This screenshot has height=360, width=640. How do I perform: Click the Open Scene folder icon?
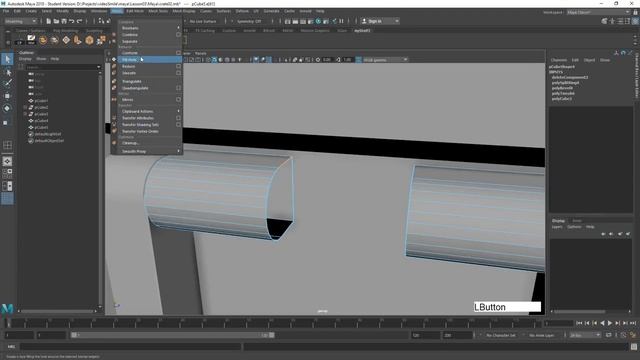pyautogui.click(x=56, y=21)
